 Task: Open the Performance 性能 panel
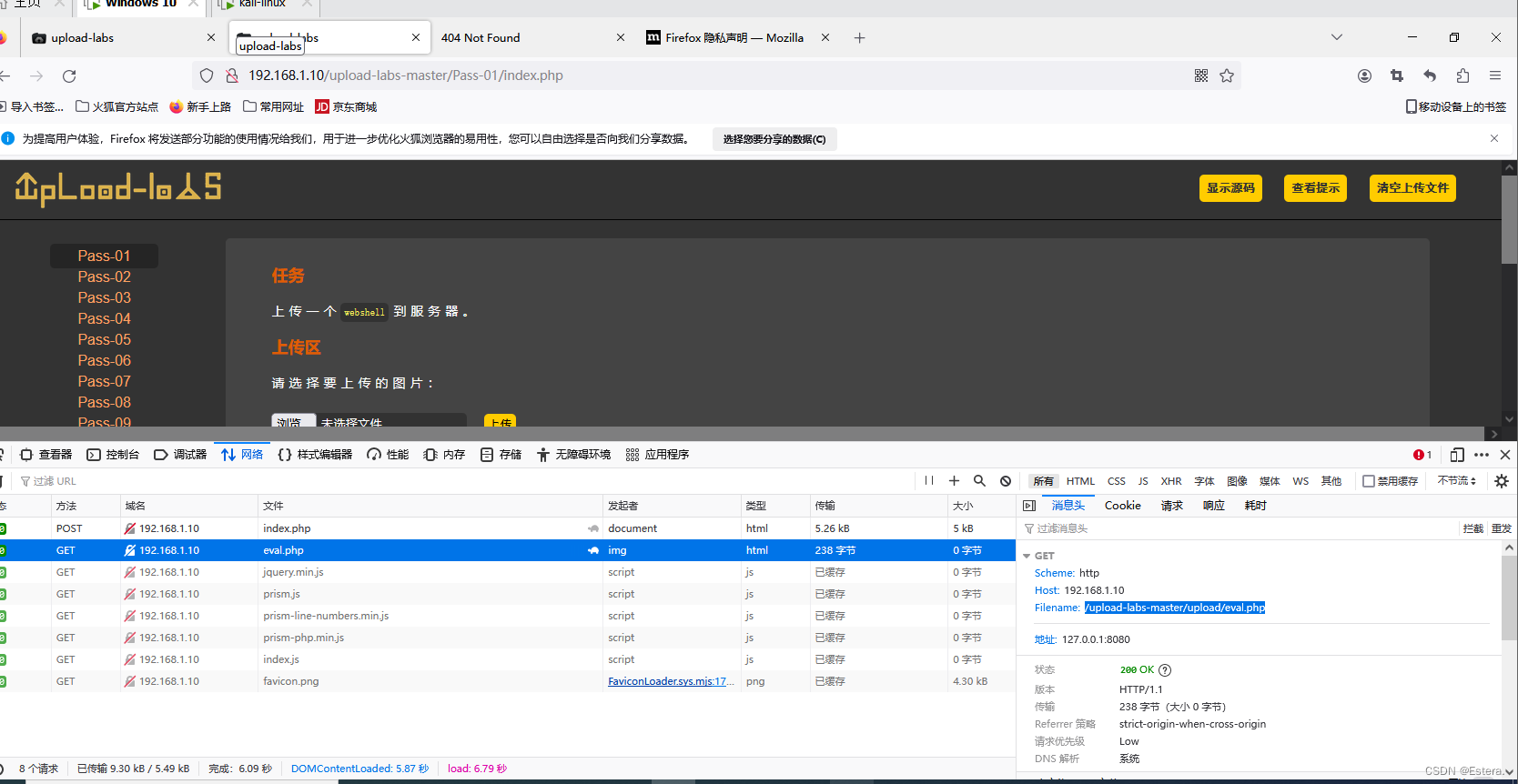tap(388, 454)
